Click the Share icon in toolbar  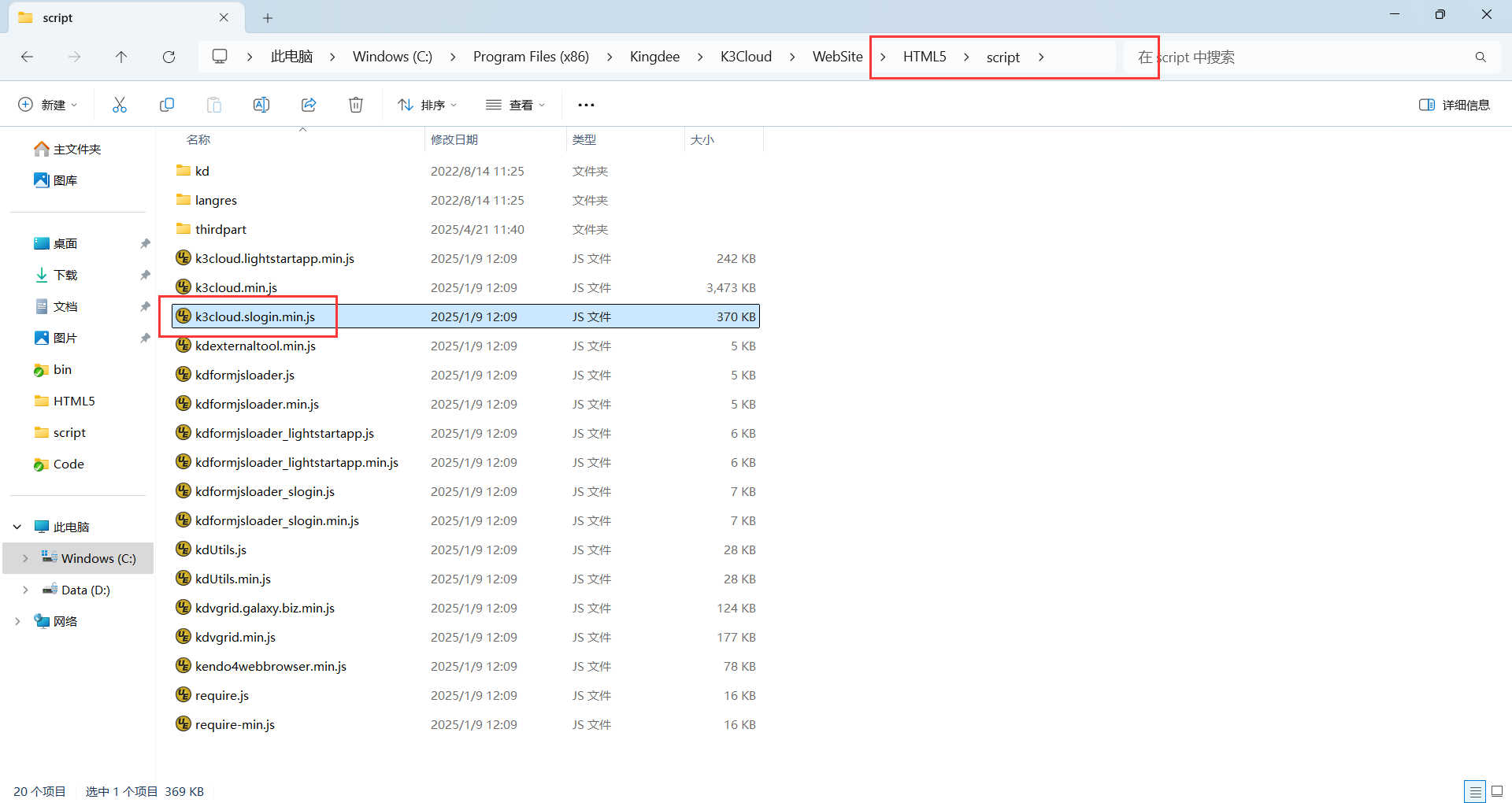coord(309,105)
